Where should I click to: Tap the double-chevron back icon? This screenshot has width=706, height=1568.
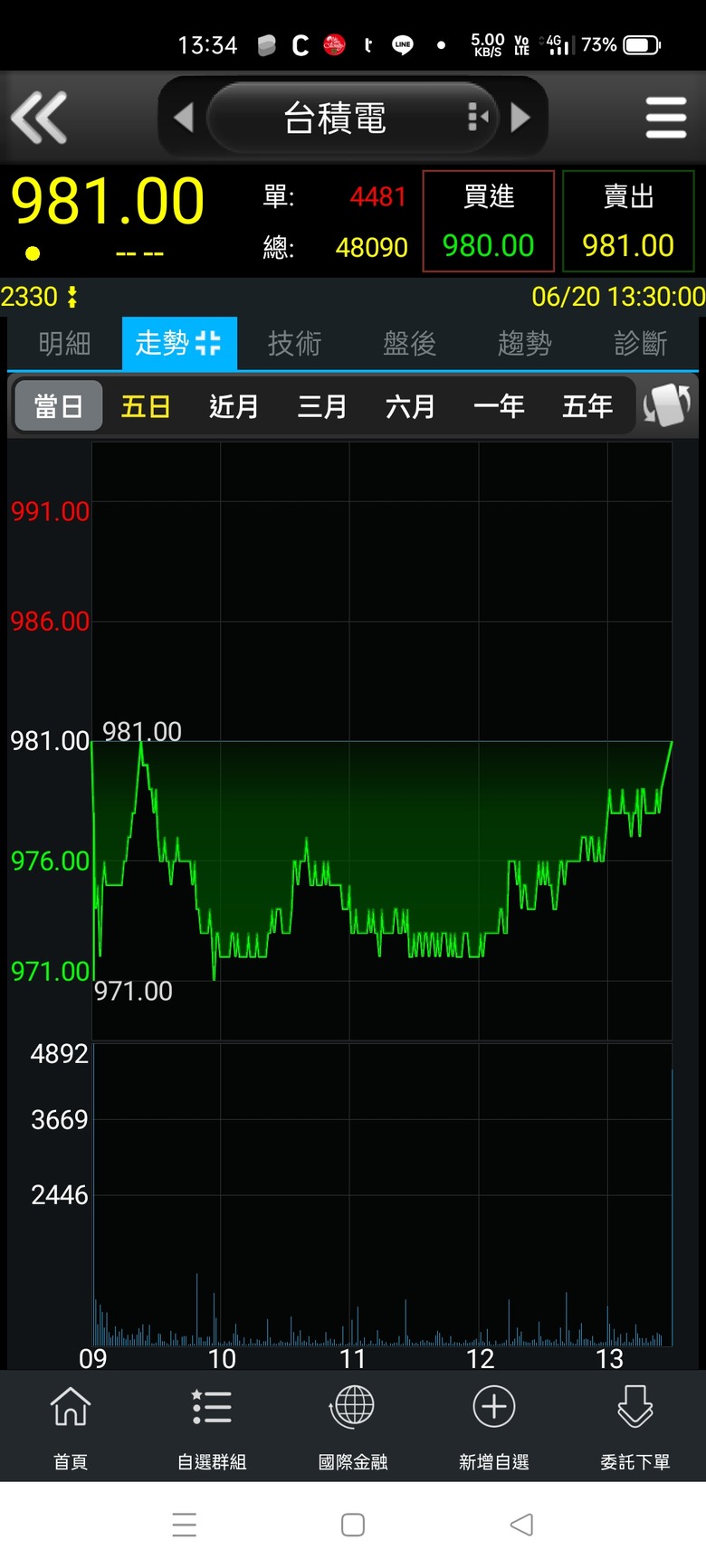39,118
